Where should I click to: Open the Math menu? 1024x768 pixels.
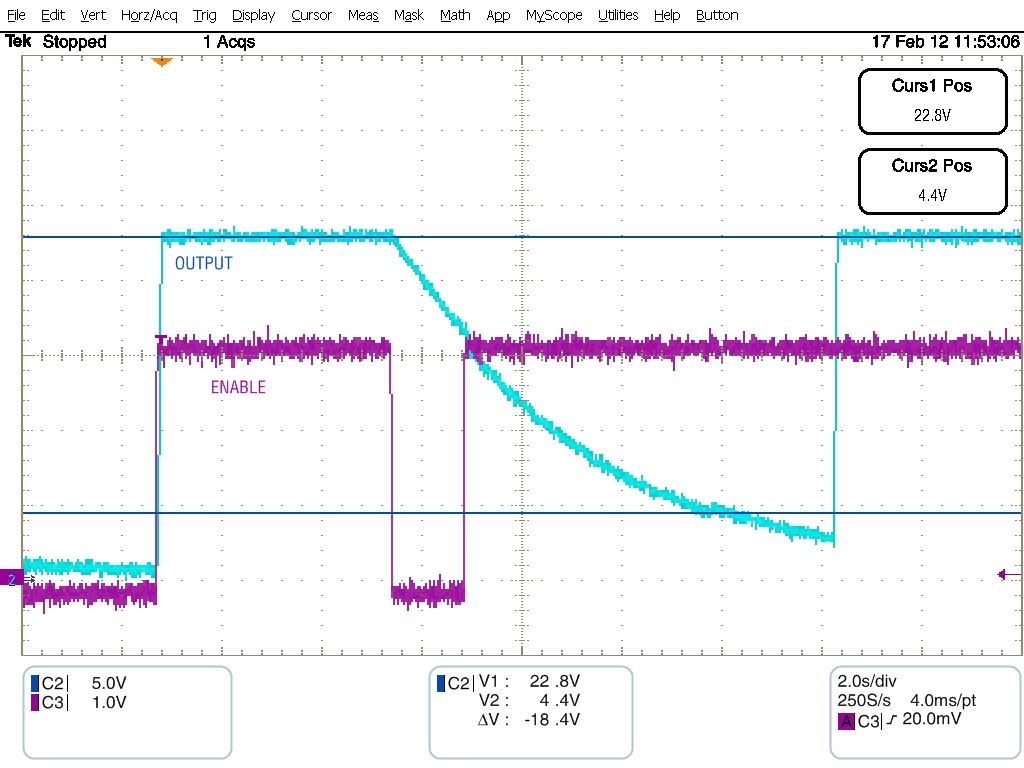455,15
